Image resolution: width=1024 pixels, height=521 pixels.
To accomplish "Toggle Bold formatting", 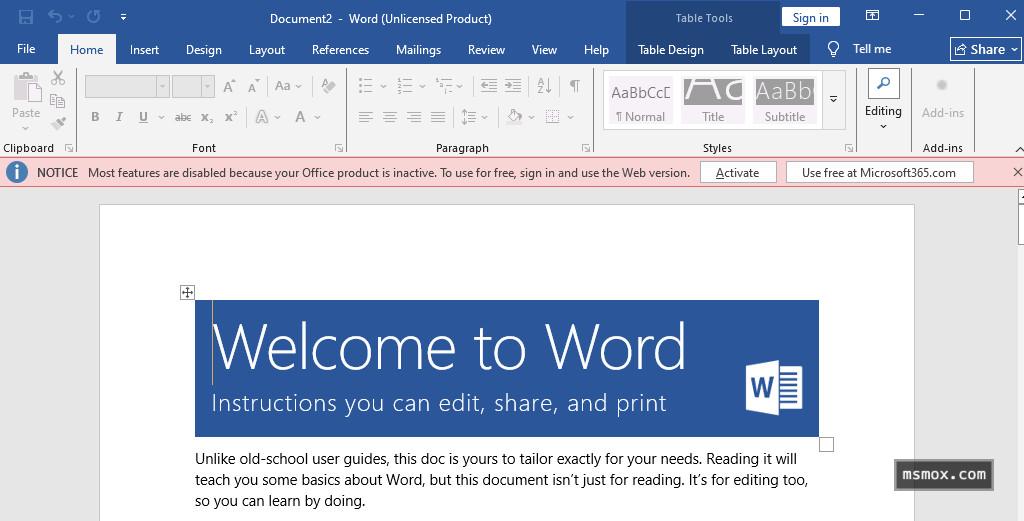I will [95, 117].
